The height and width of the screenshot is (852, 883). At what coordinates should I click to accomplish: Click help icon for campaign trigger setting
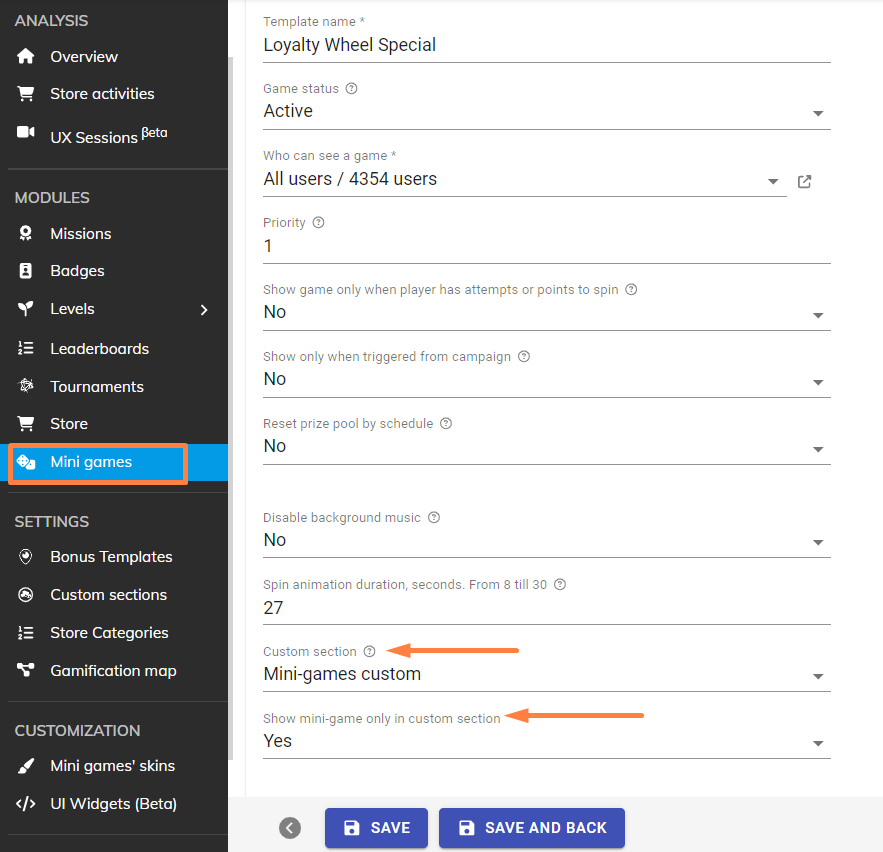[524, 356]
